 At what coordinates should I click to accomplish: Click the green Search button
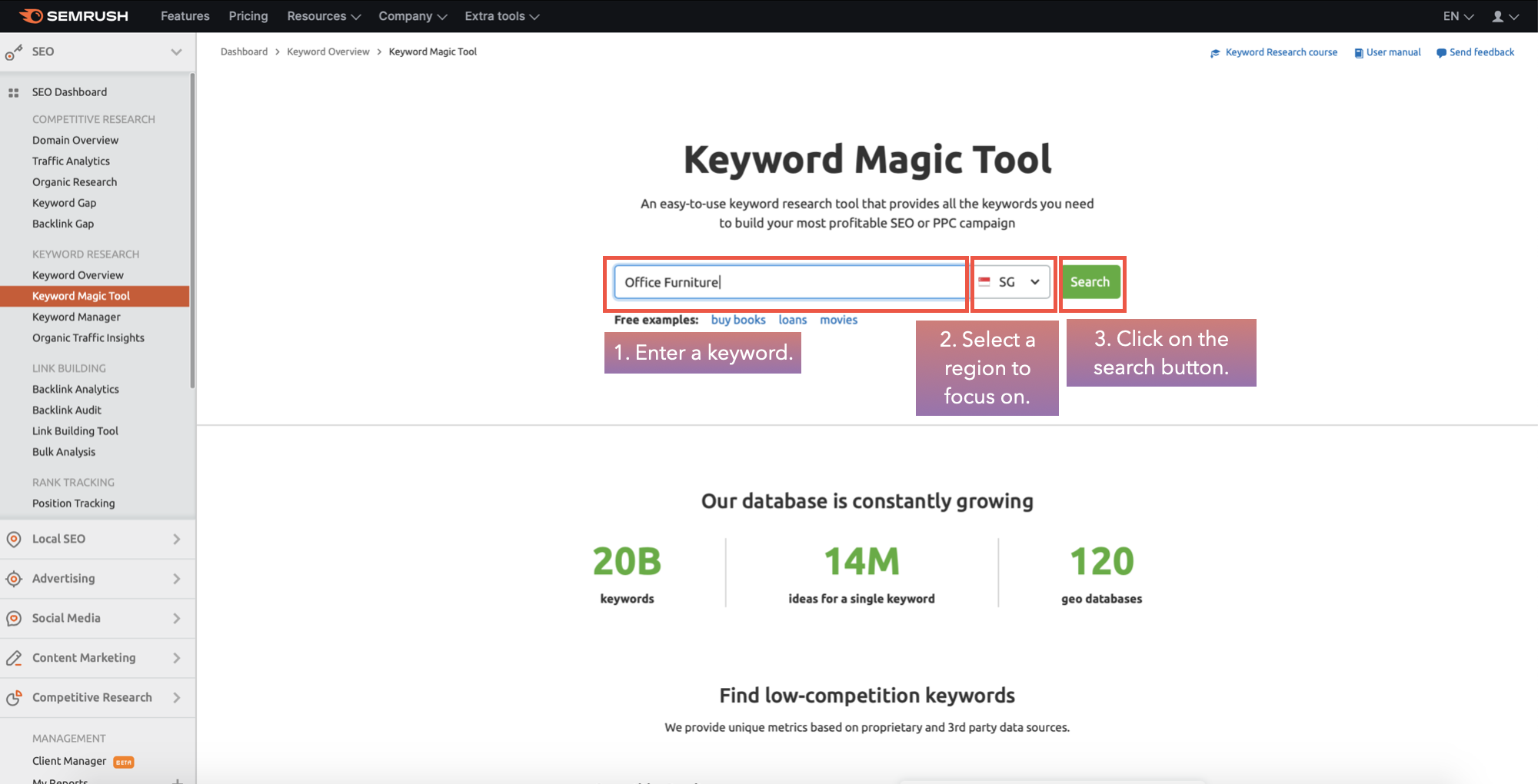(1090, 282)
